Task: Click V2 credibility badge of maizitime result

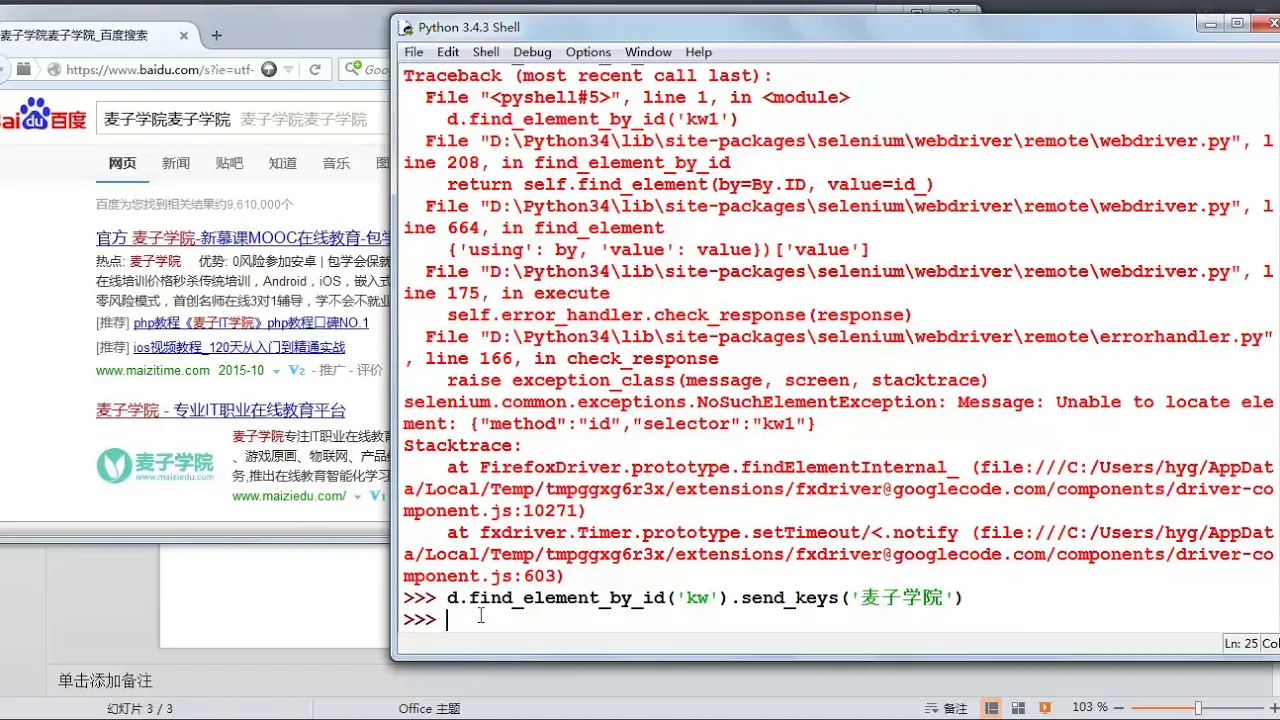Action: tap(297, 370)
